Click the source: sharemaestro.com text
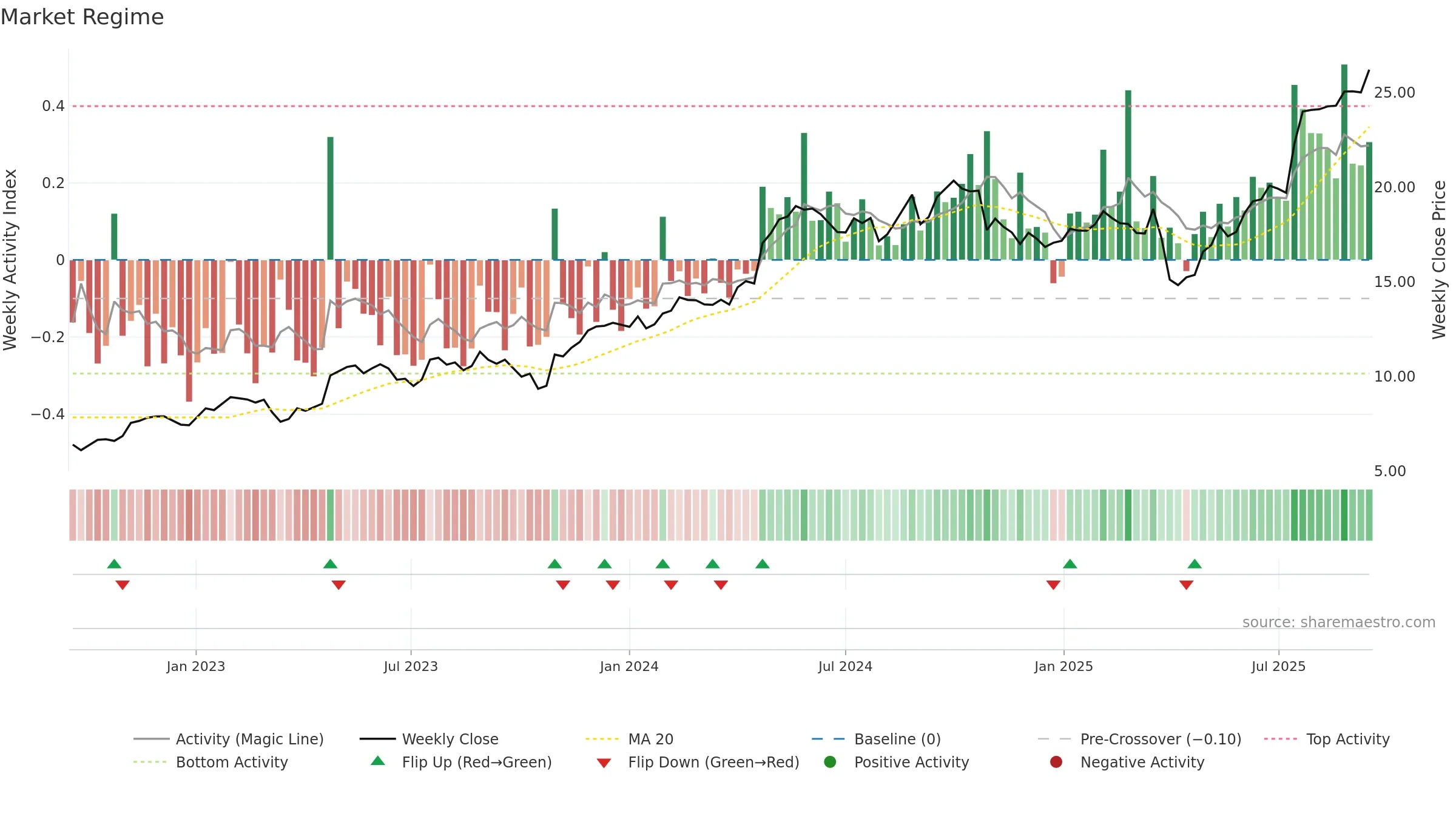Screen dimensions: 1456x819 tap(1339, 622)
